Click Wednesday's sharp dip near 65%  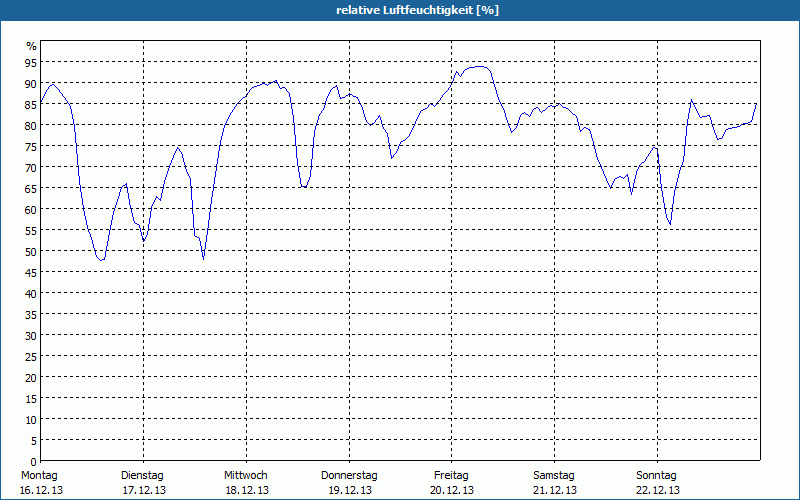[x=303, y=186]
